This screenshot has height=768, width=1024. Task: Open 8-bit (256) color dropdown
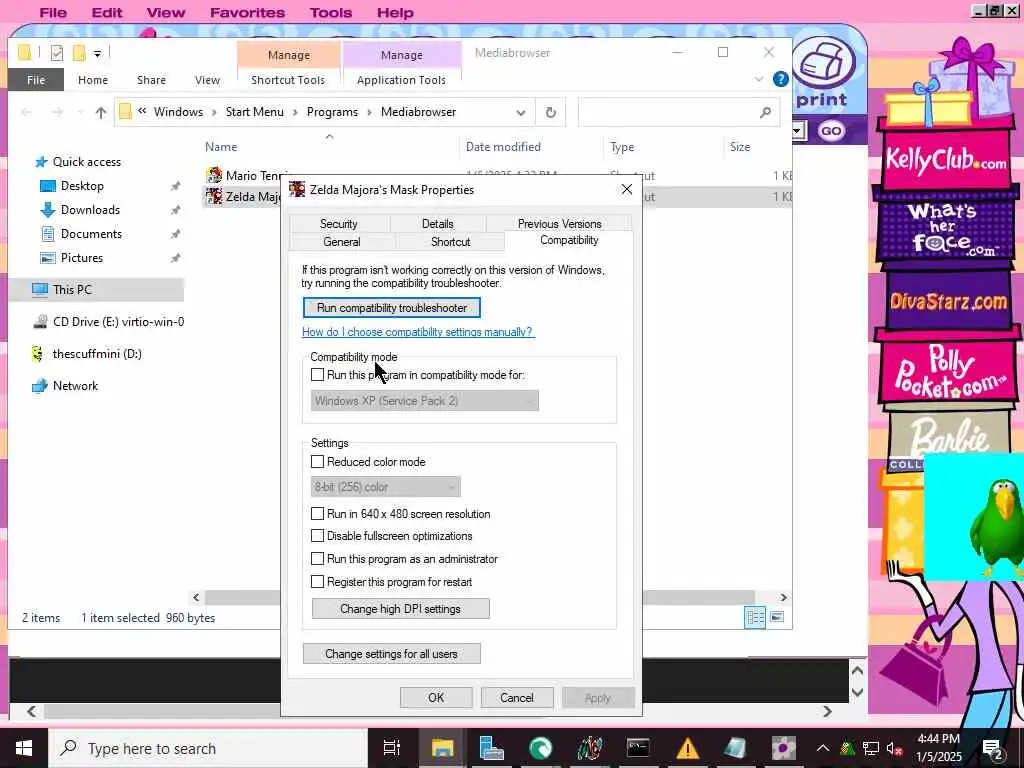pos(385,487)
